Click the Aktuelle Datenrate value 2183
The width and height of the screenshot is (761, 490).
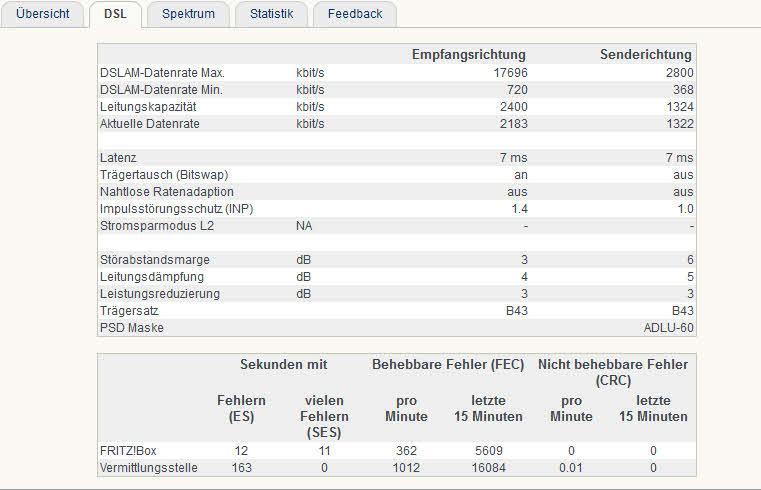click(513, 124)
